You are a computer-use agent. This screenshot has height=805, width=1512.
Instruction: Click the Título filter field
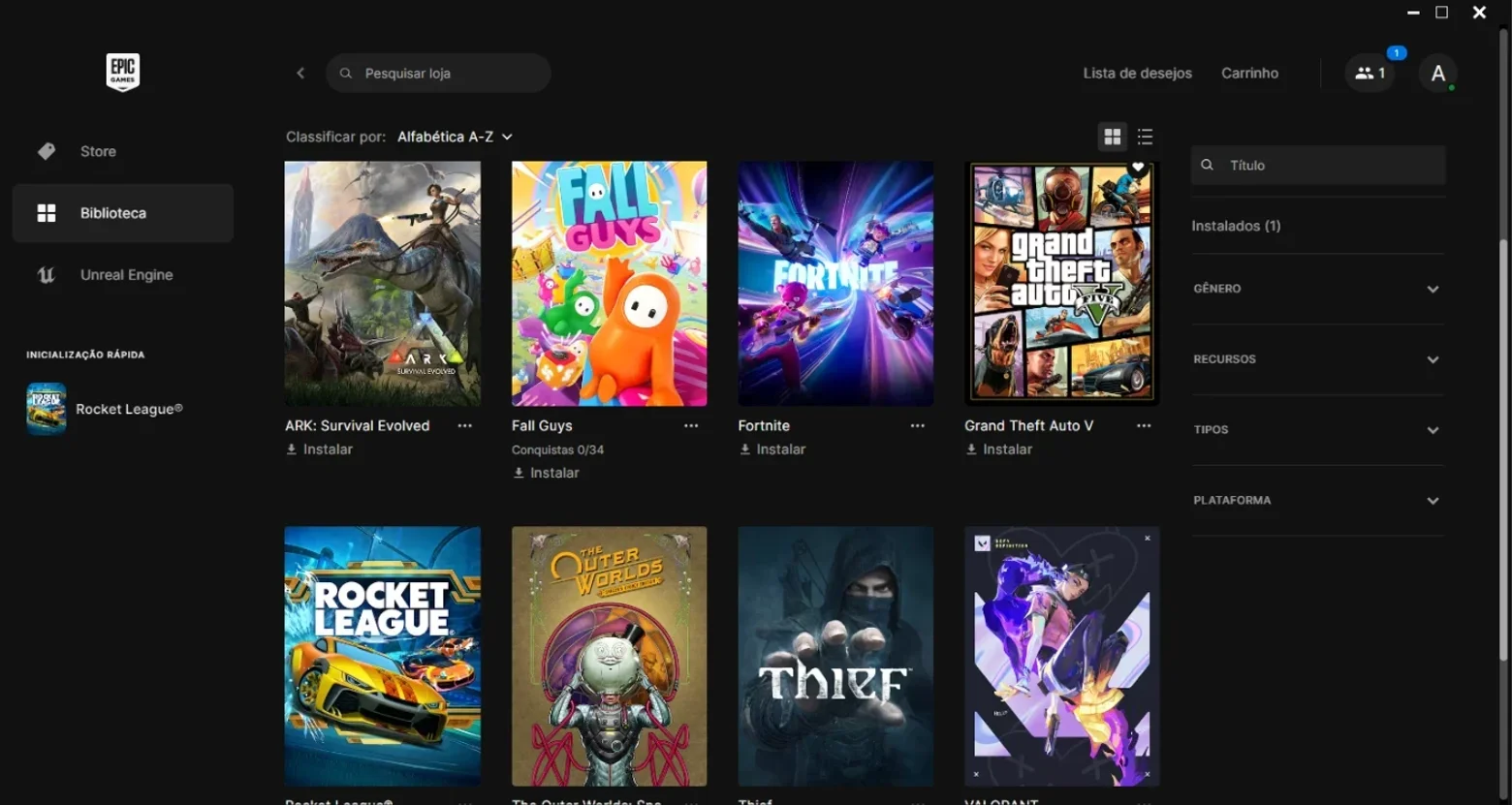pos(1318,166)
